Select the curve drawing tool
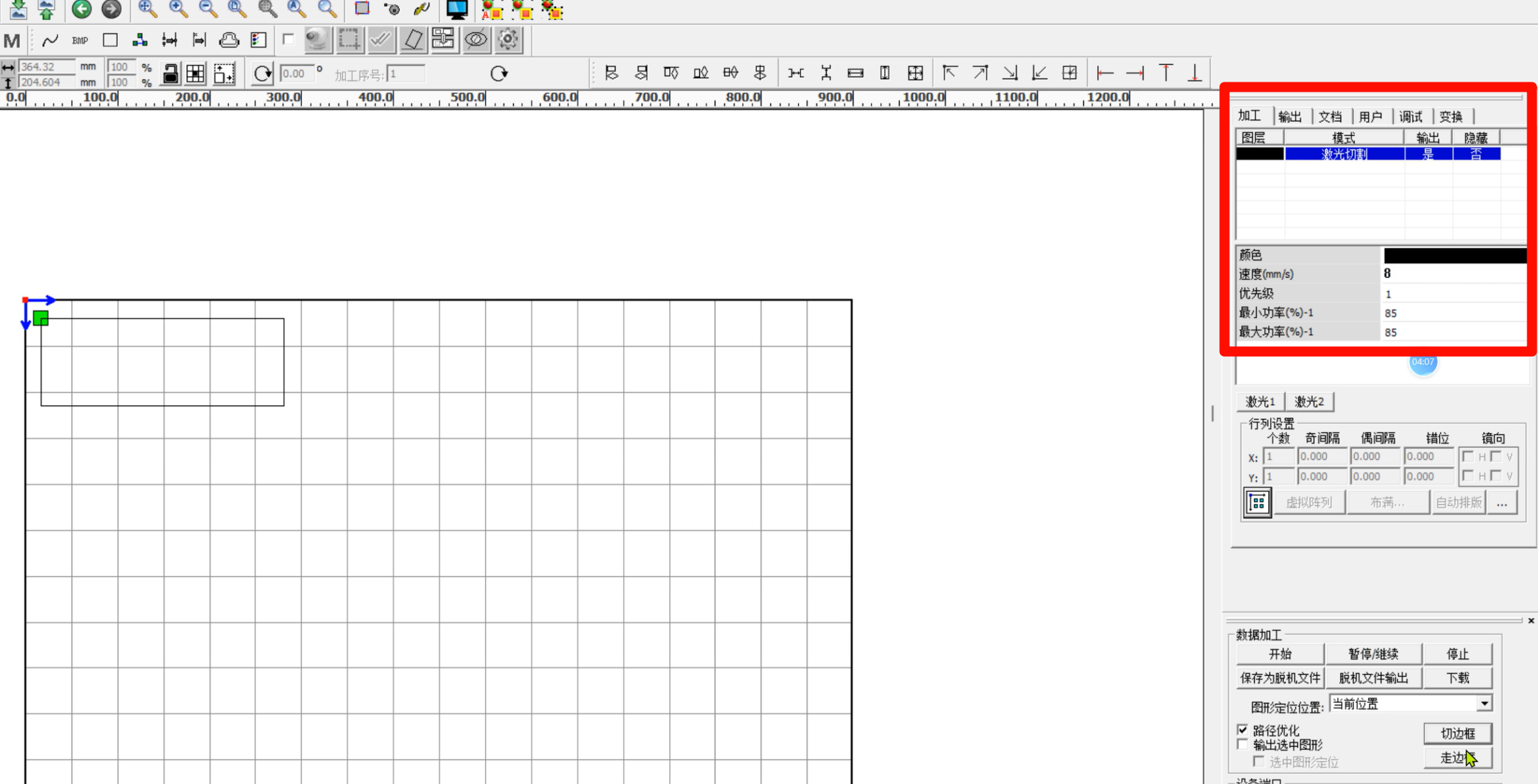 click(x=50, y=41)
